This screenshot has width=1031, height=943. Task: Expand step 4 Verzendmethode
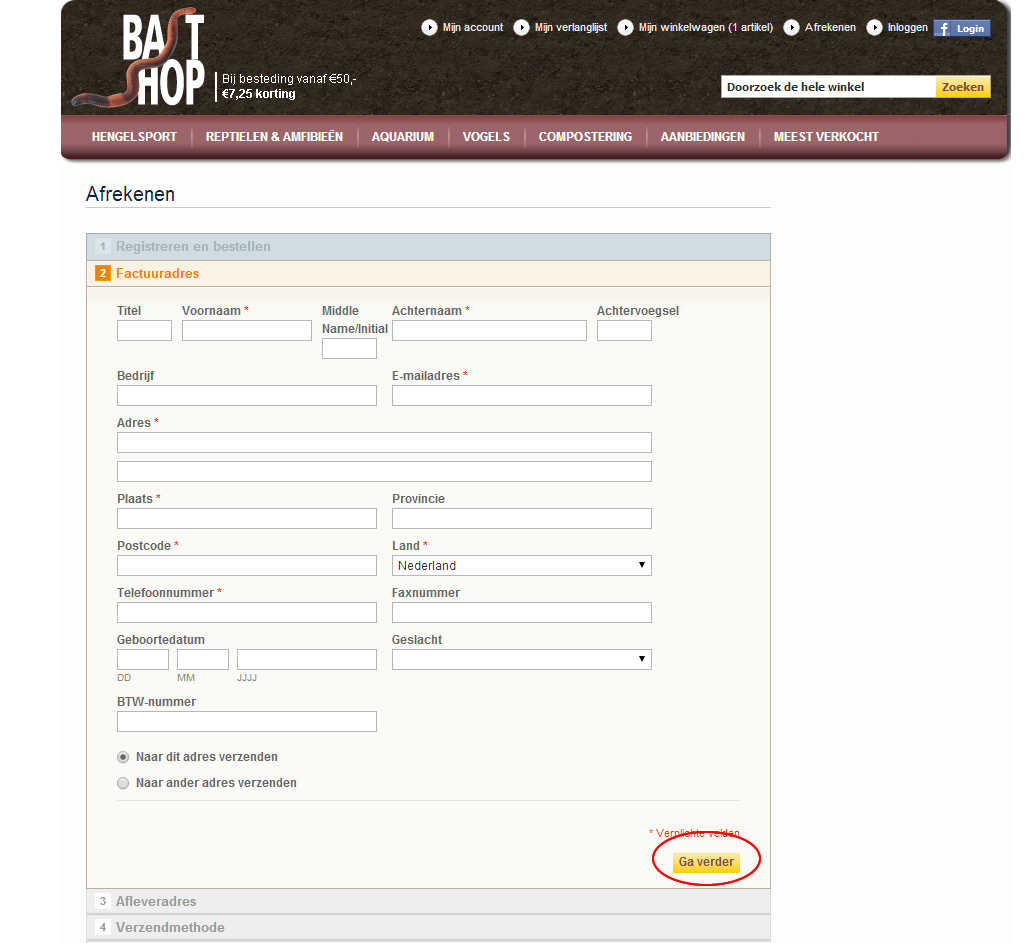tap(428, 927)
